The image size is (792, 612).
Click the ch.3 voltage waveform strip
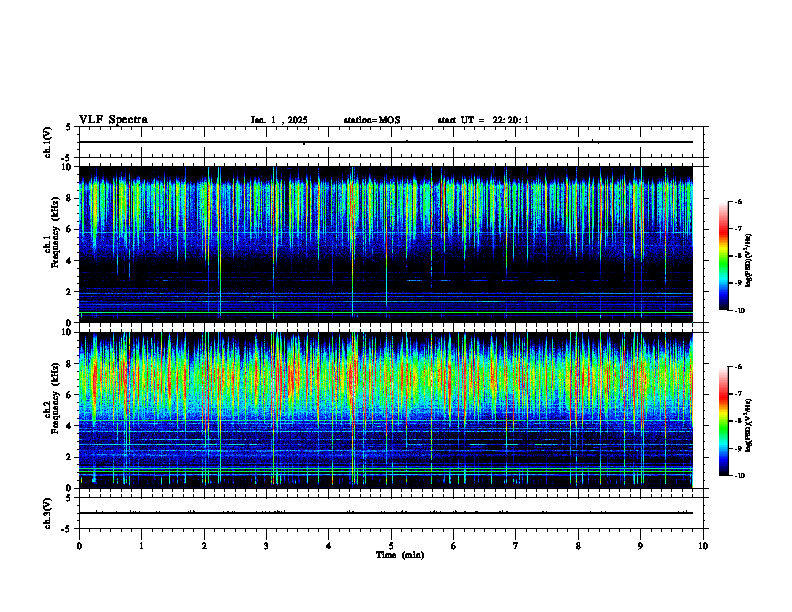click(391, 513)
